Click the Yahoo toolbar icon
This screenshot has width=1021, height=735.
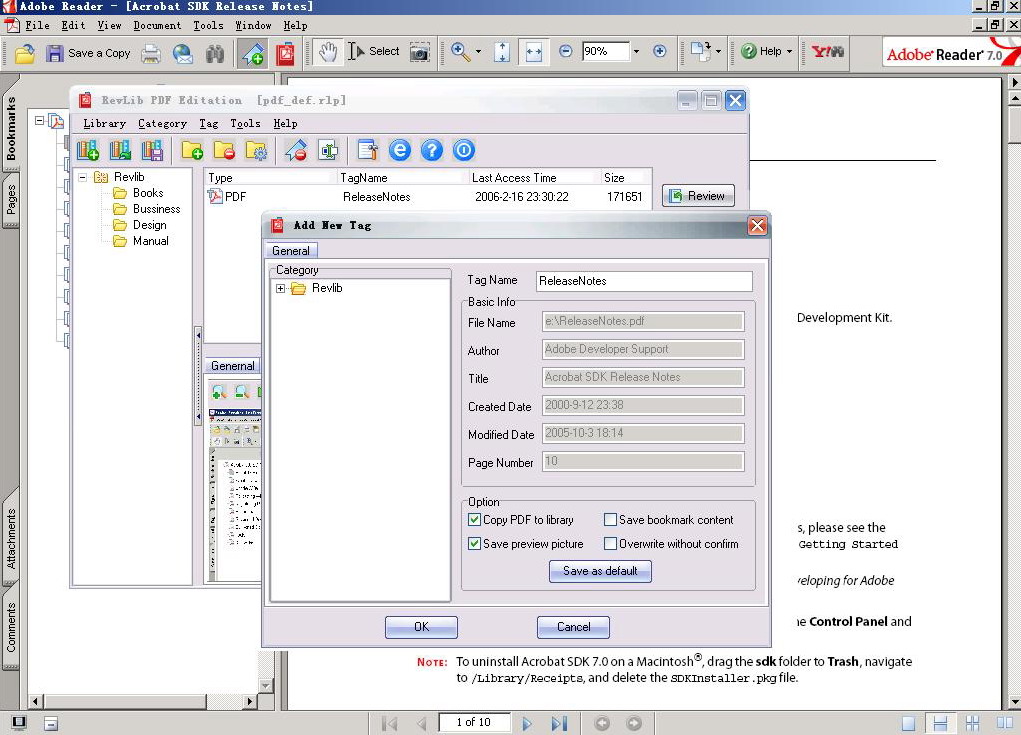[x=828, y=51]
